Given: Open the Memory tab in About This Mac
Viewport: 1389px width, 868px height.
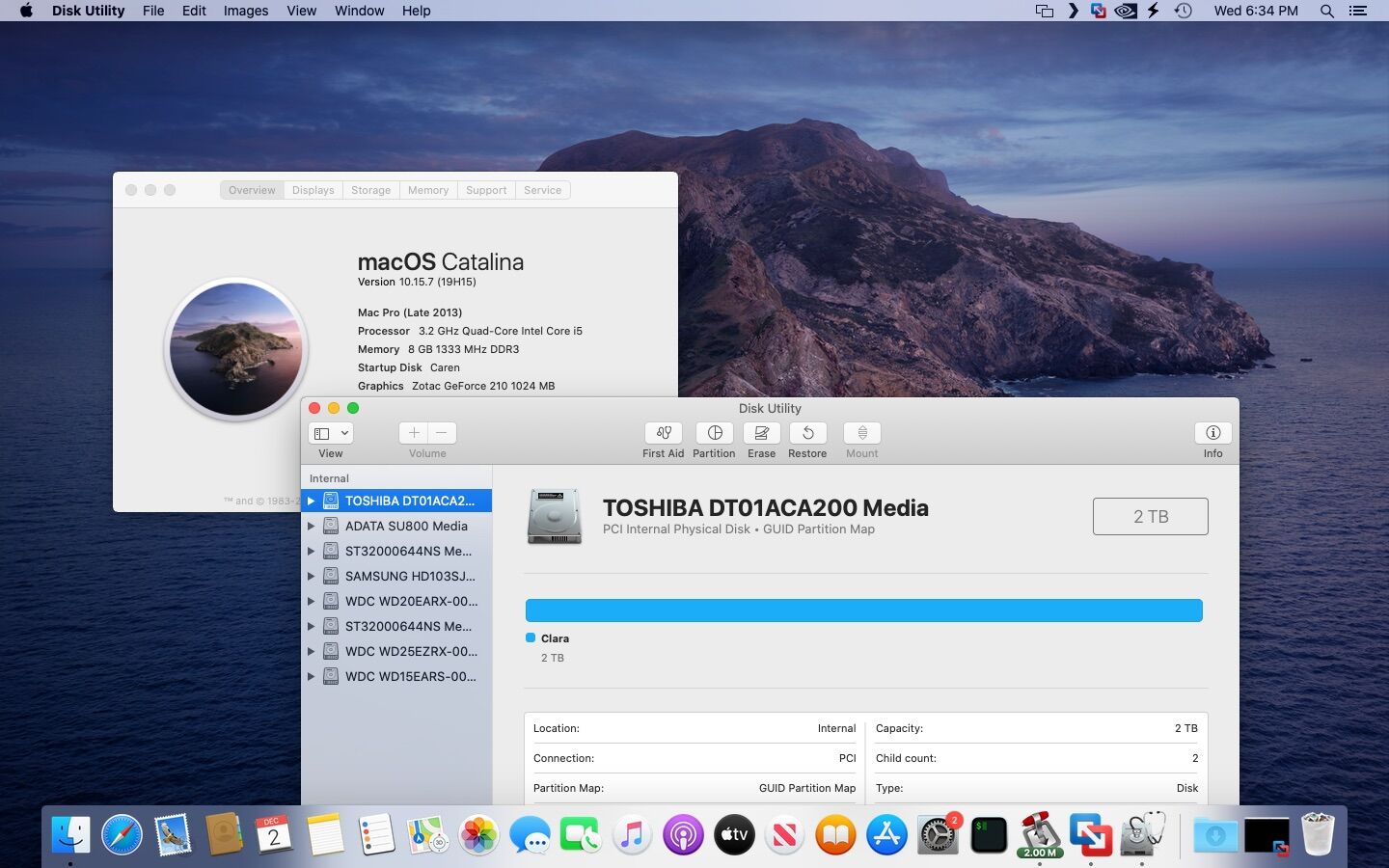Looking at the screenshot, I should coord(428,190).
